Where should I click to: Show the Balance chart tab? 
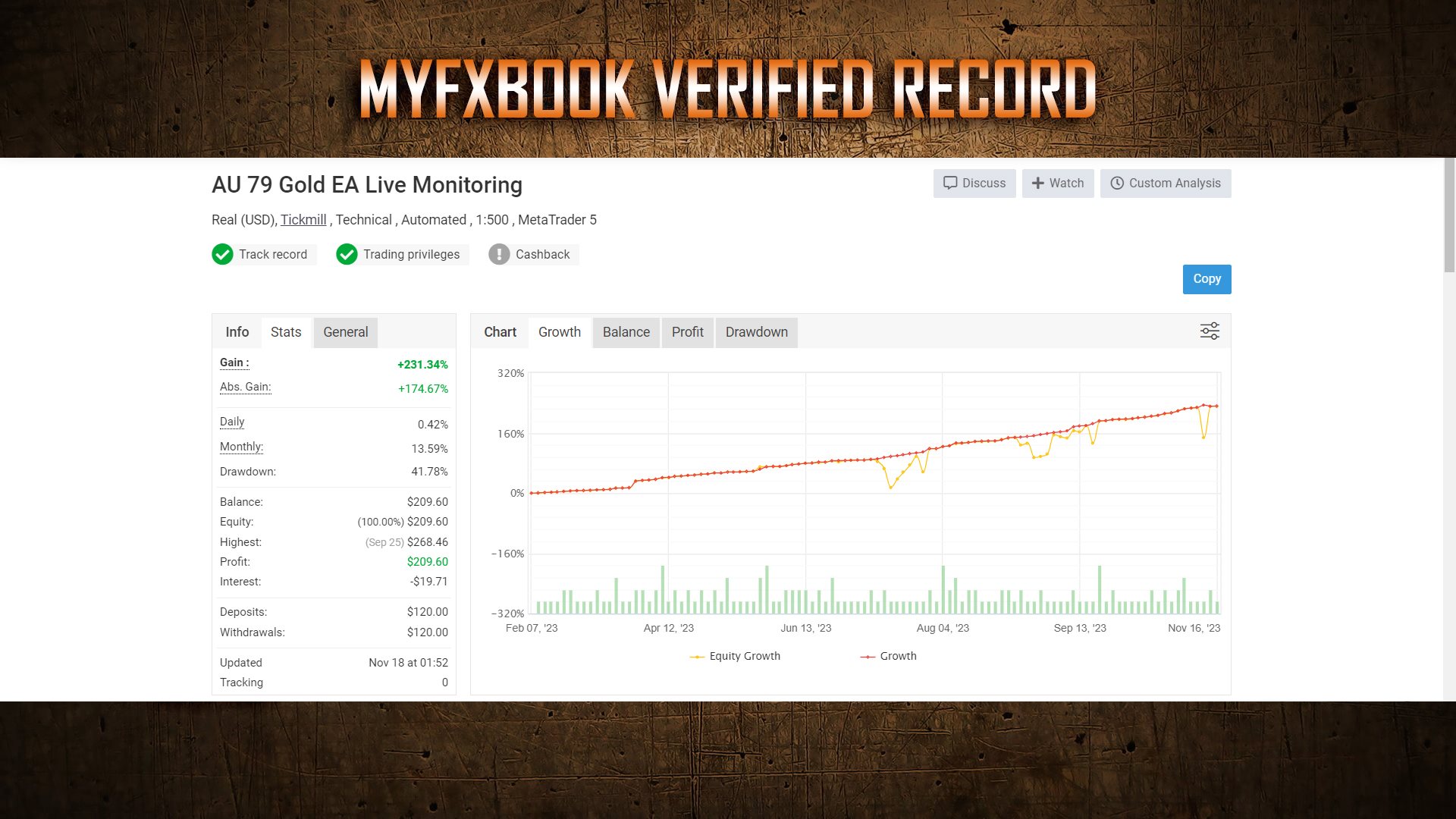pos(626,332)
